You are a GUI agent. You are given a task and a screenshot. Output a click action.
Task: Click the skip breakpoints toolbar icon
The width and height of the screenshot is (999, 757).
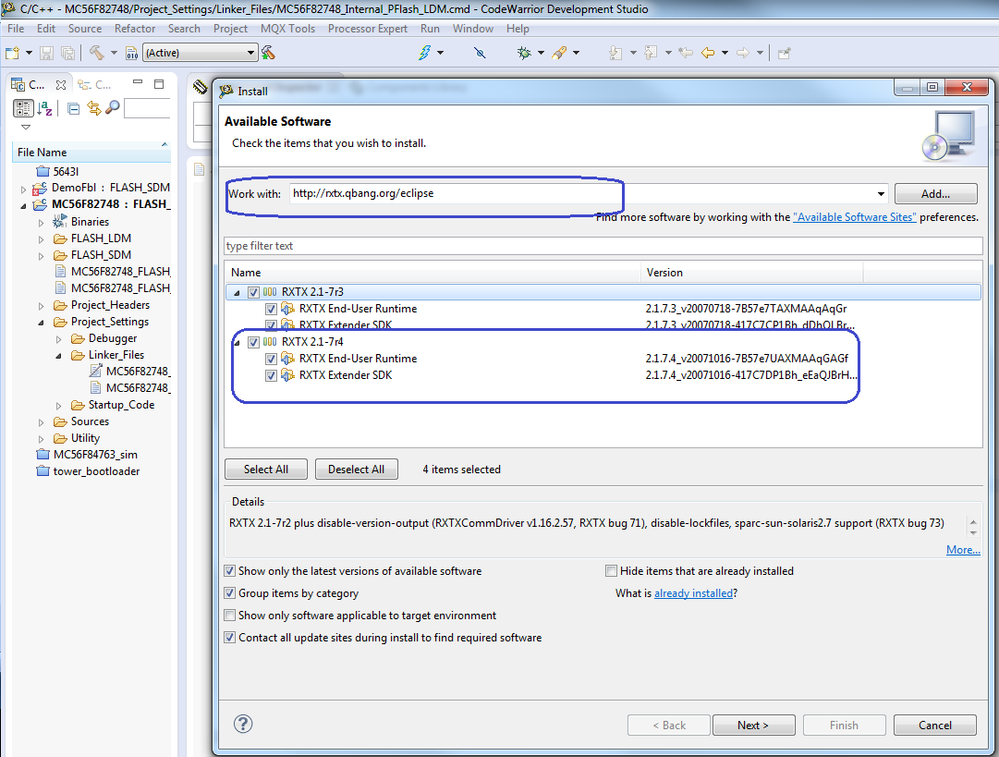480,52
